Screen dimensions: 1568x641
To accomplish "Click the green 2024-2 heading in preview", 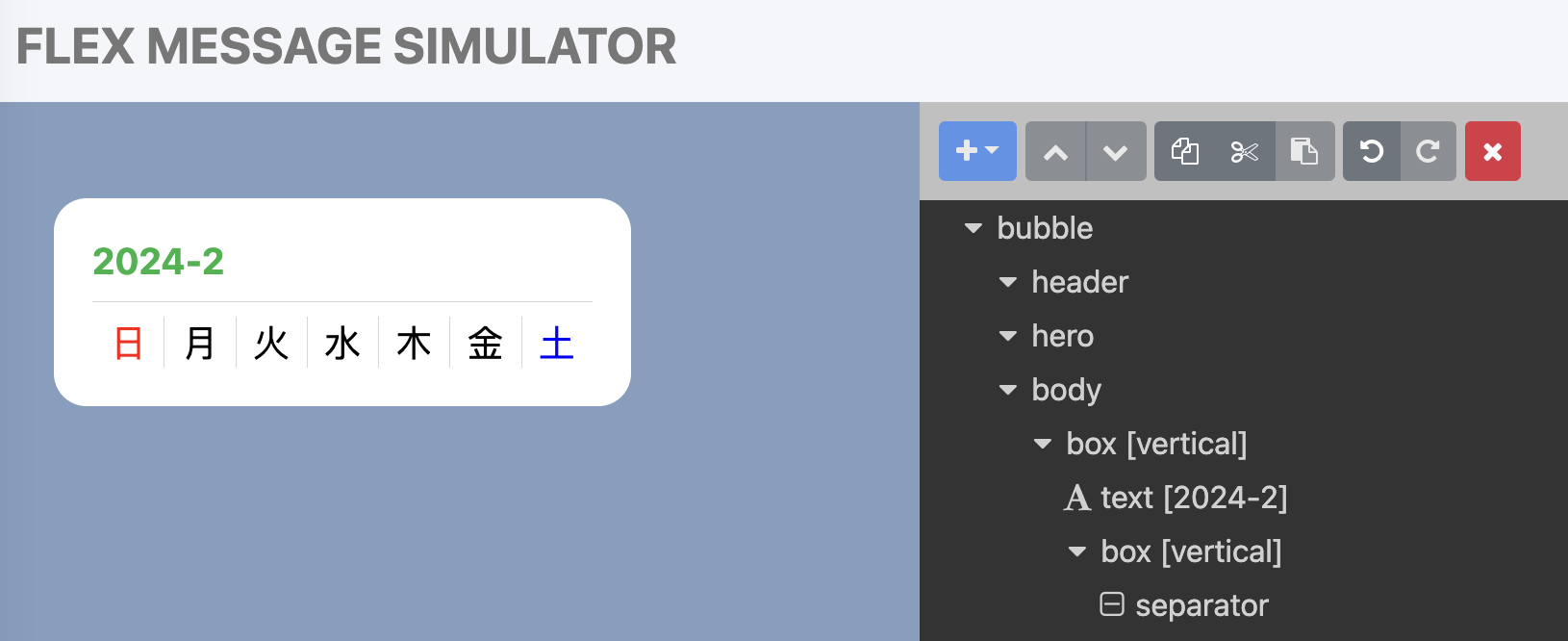I will [x=159, y=262].
